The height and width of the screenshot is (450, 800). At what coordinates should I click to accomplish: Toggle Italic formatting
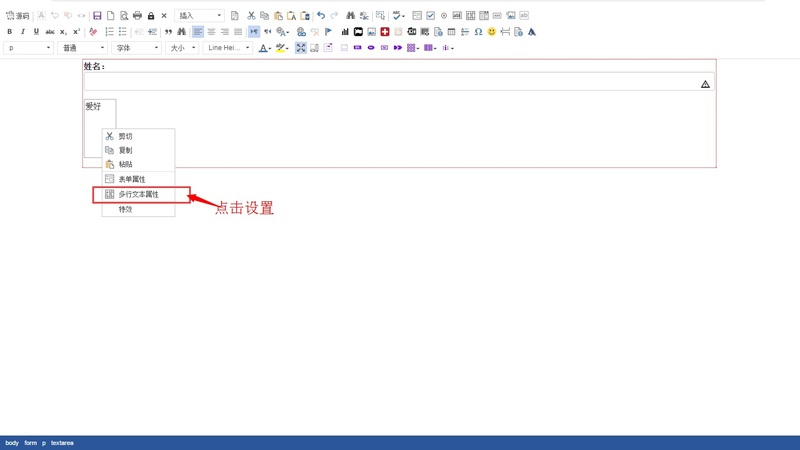coord(23,32)
